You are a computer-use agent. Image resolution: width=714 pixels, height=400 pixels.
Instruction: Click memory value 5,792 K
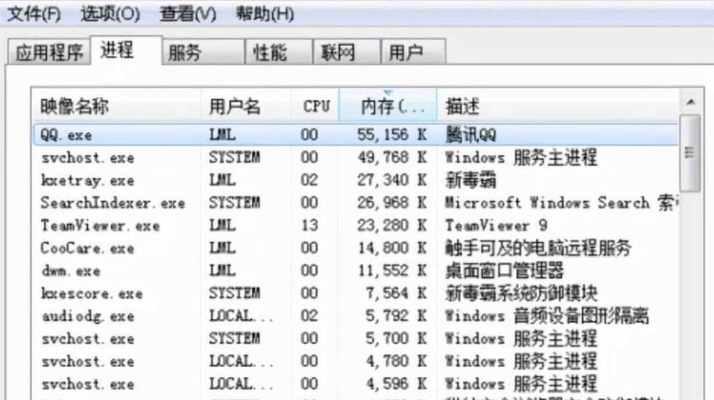pos(396,316)
